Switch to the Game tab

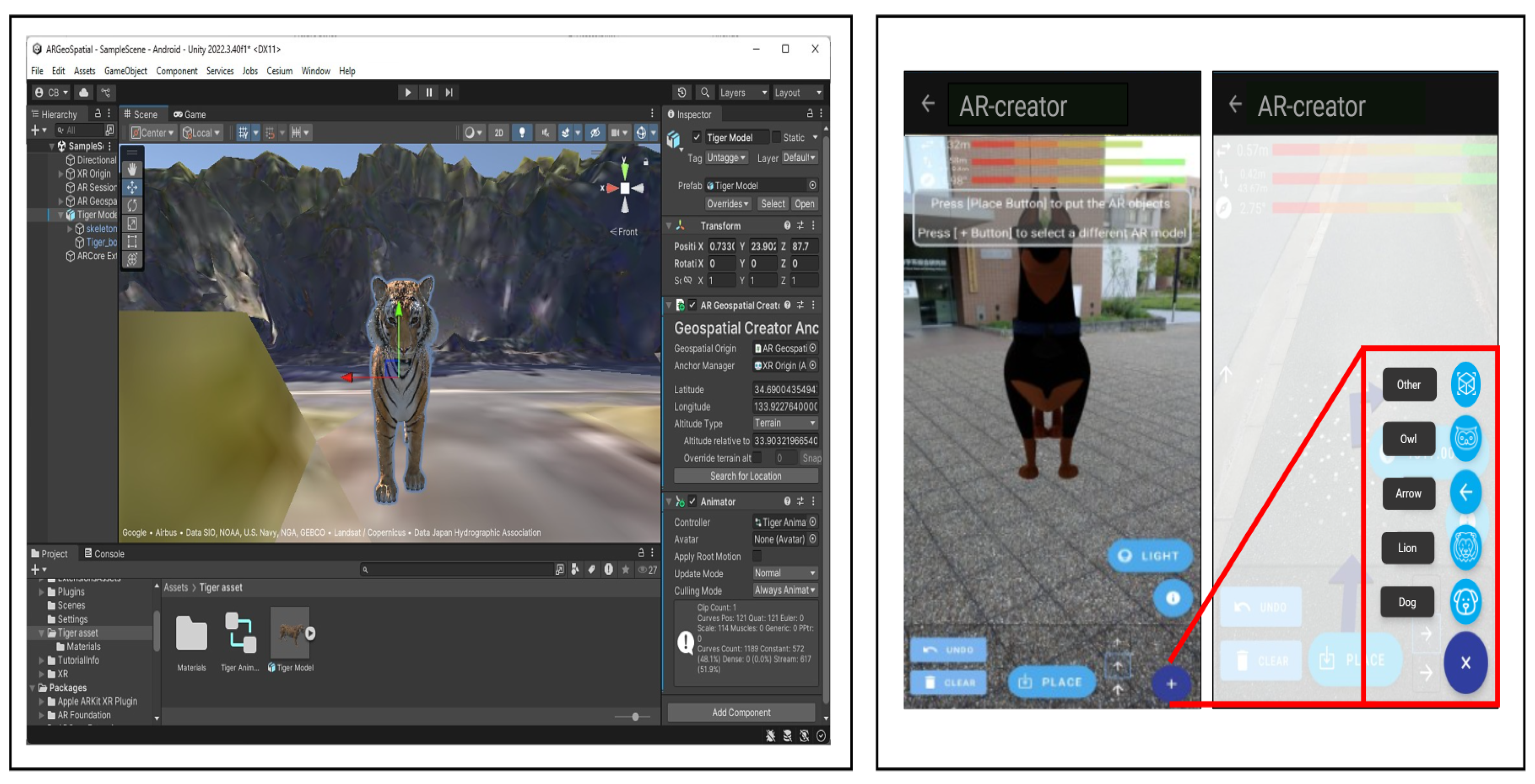pyautogui.click(x=190, y=115)
